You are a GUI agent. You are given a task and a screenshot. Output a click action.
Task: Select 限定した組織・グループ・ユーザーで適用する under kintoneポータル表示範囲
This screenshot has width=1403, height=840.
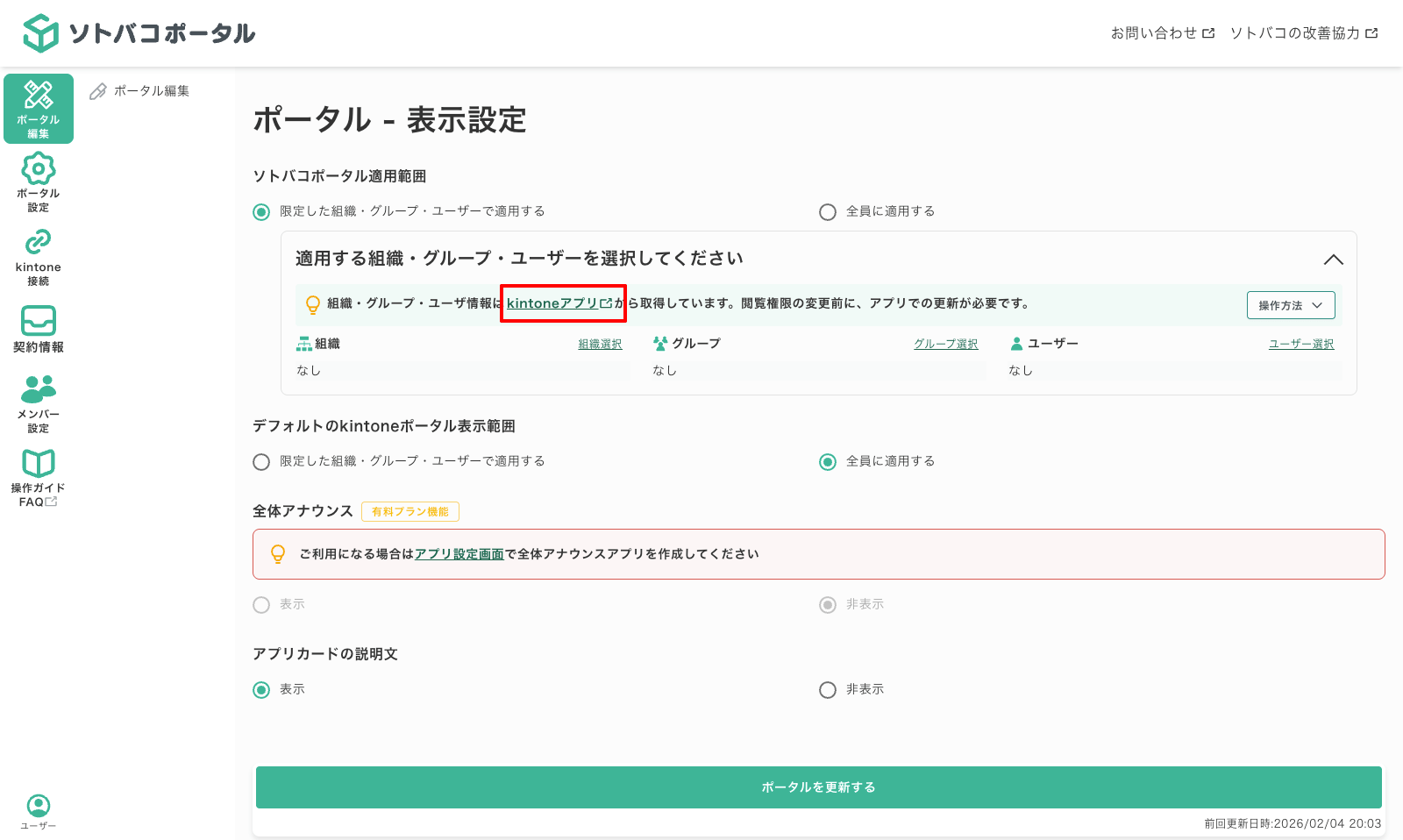(x=260, y=461)
